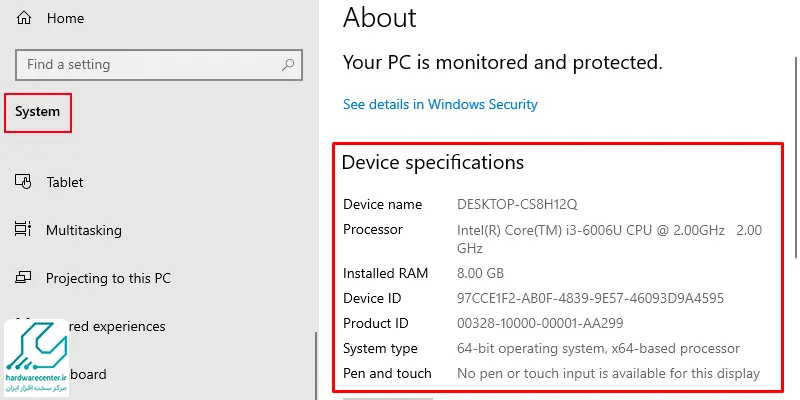The image size is (800, 400).
Task: Select Product ID value 00328-10000-00001-AA299
Action: [540, 323]
